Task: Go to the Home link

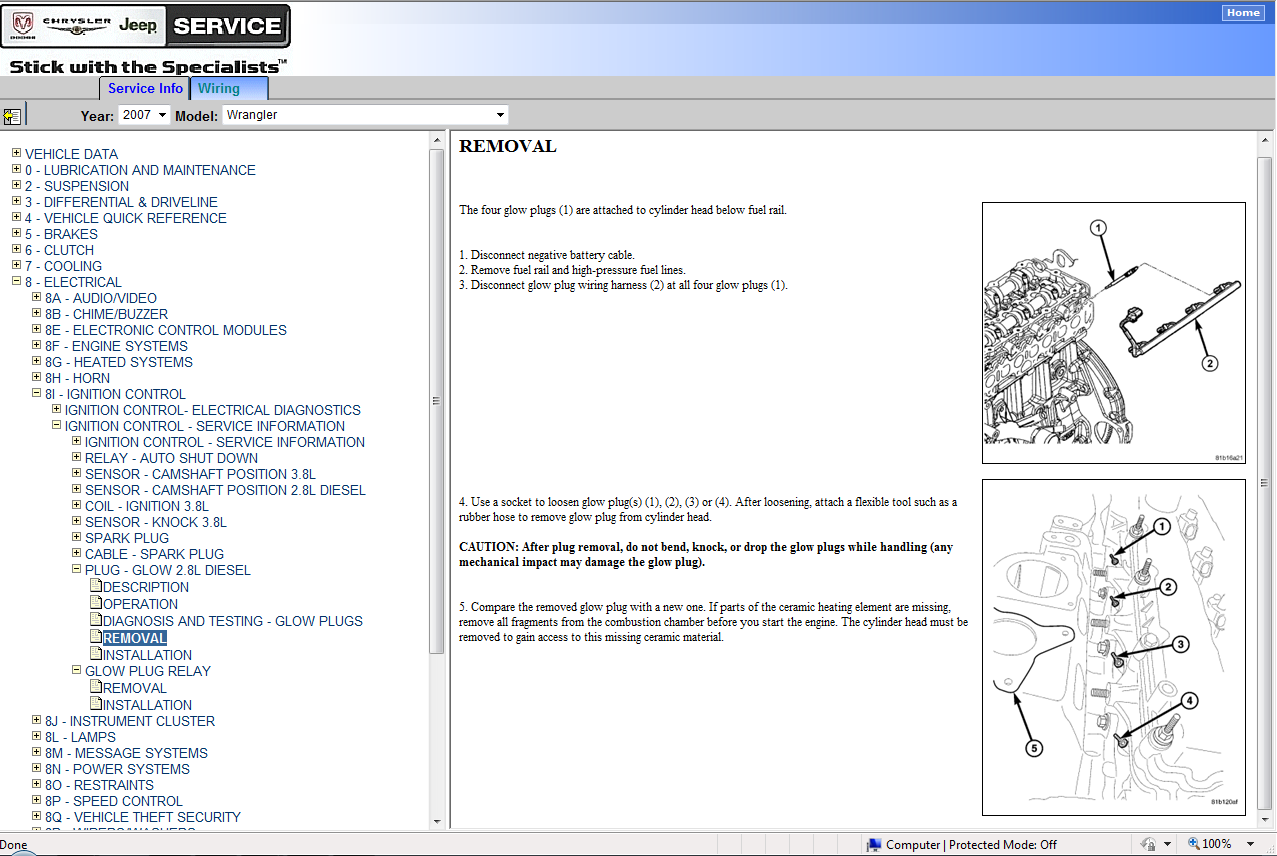Action: [1243, 13]
